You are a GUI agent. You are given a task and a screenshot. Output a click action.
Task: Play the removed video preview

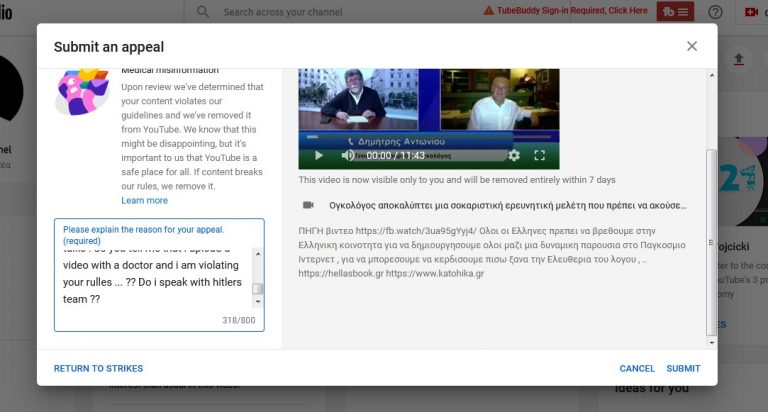coord(319,156)
